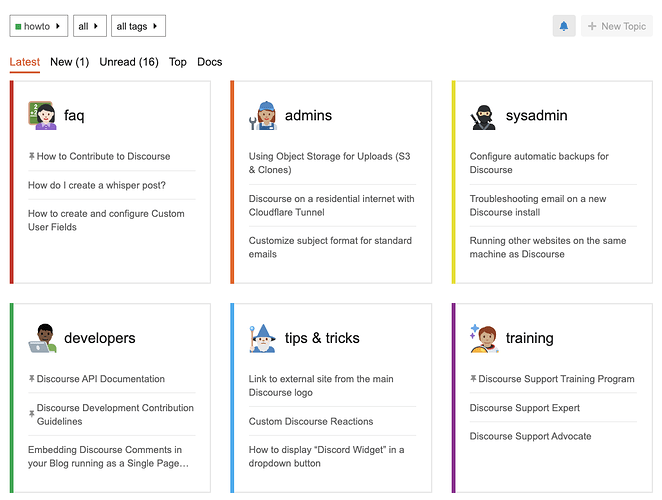Open the admins category heading

308,115
